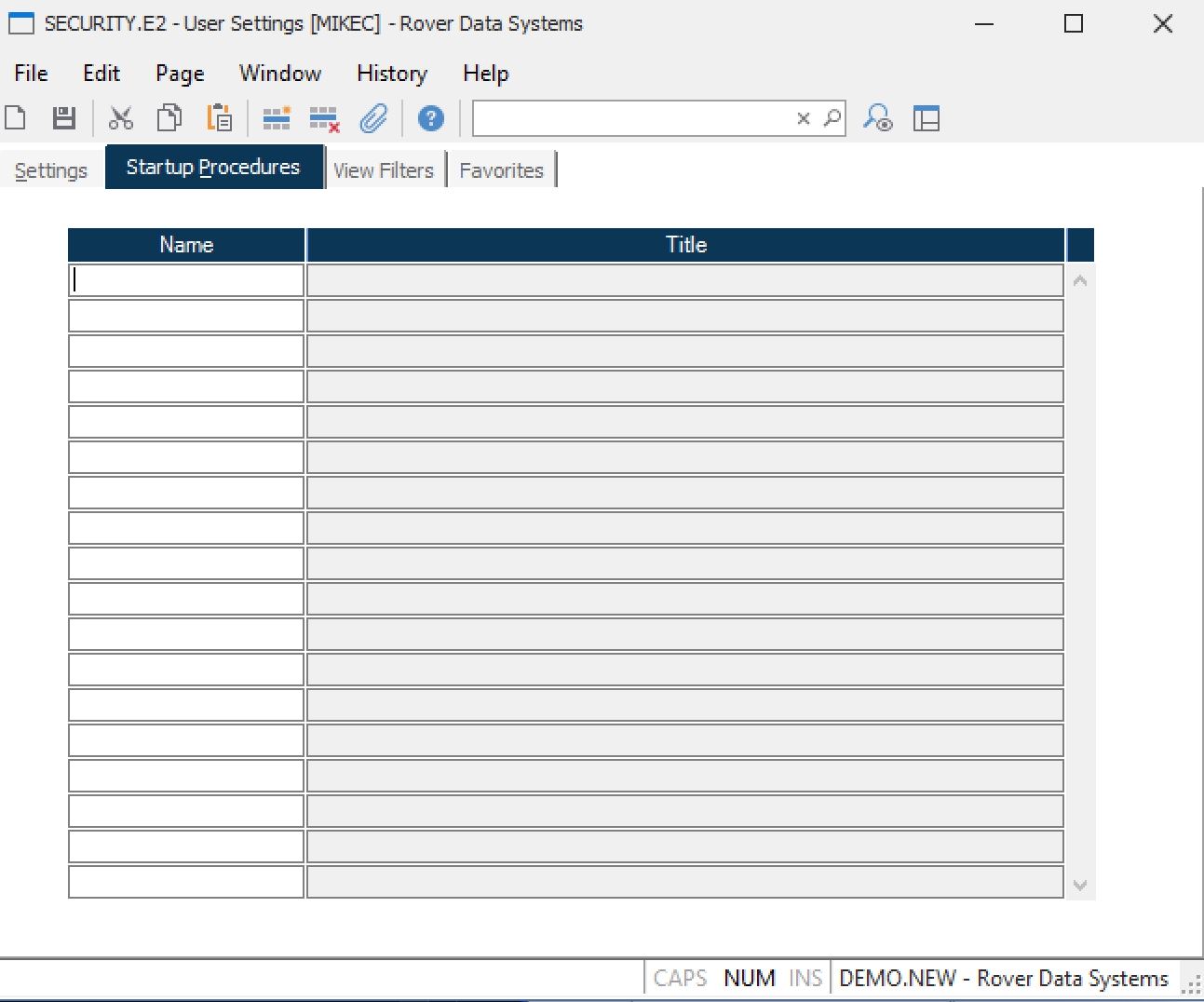
Task: Click the Paste clipboard icon
Action: (220, 118)
